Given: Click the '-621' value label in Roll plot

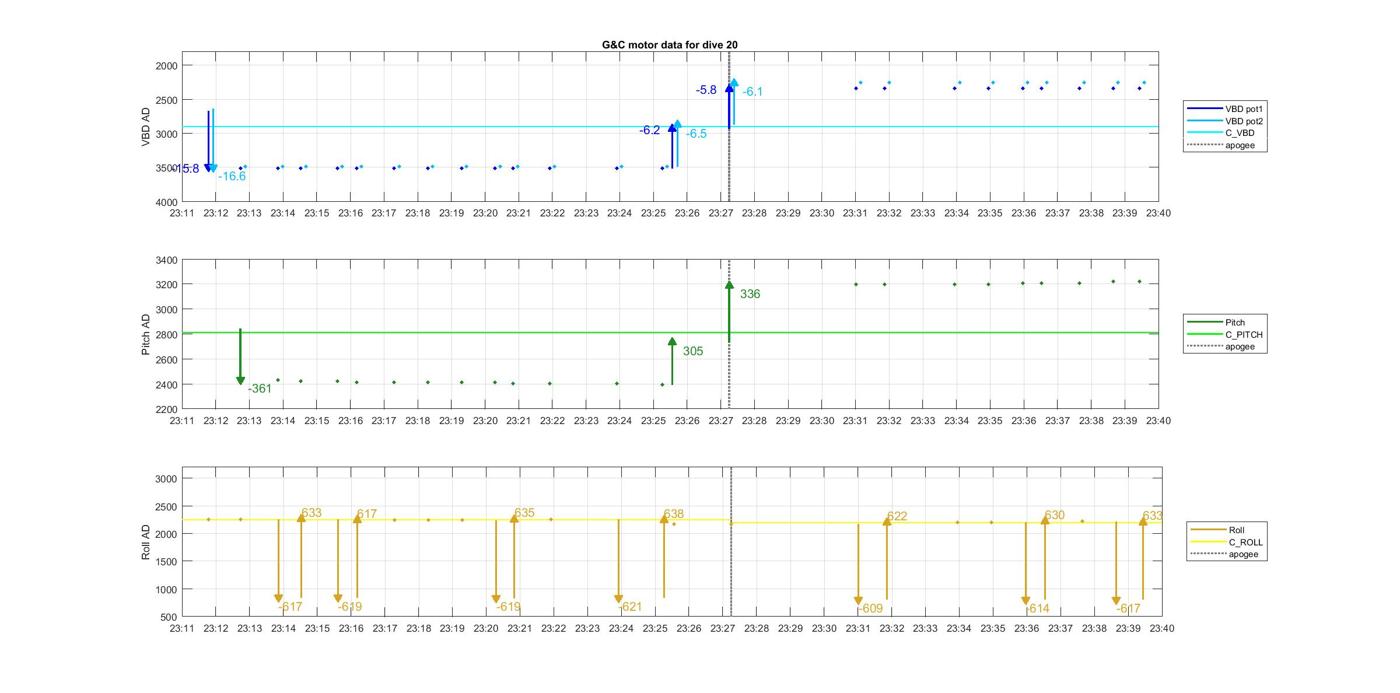Looking at the screenshot, I should click(x=630, y=607).
